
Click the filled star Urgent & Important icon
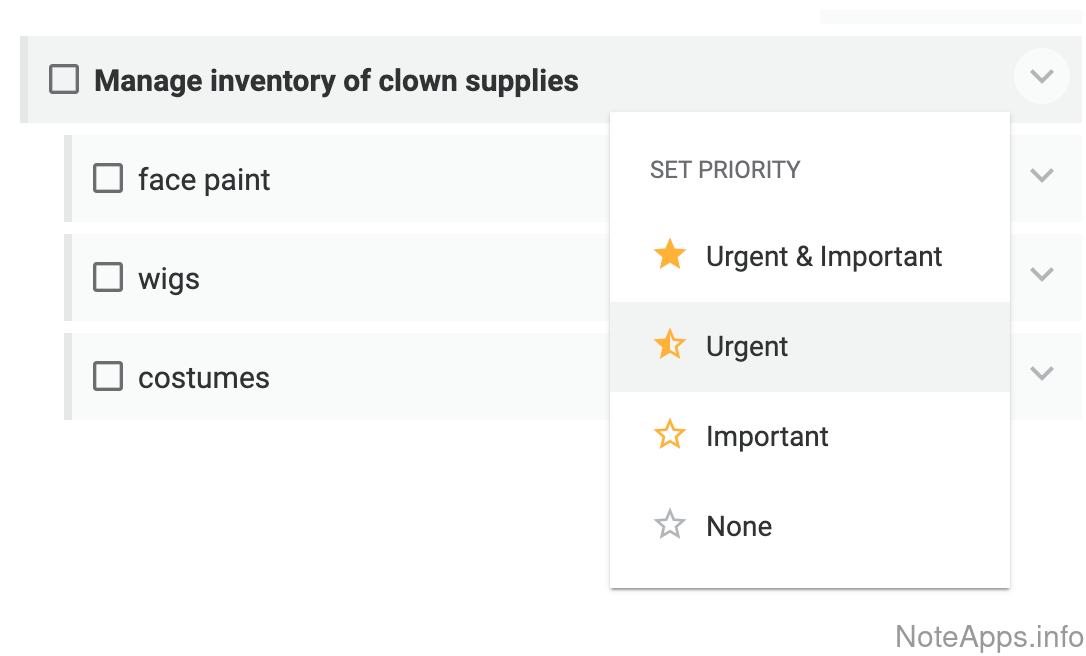point(669,255)
